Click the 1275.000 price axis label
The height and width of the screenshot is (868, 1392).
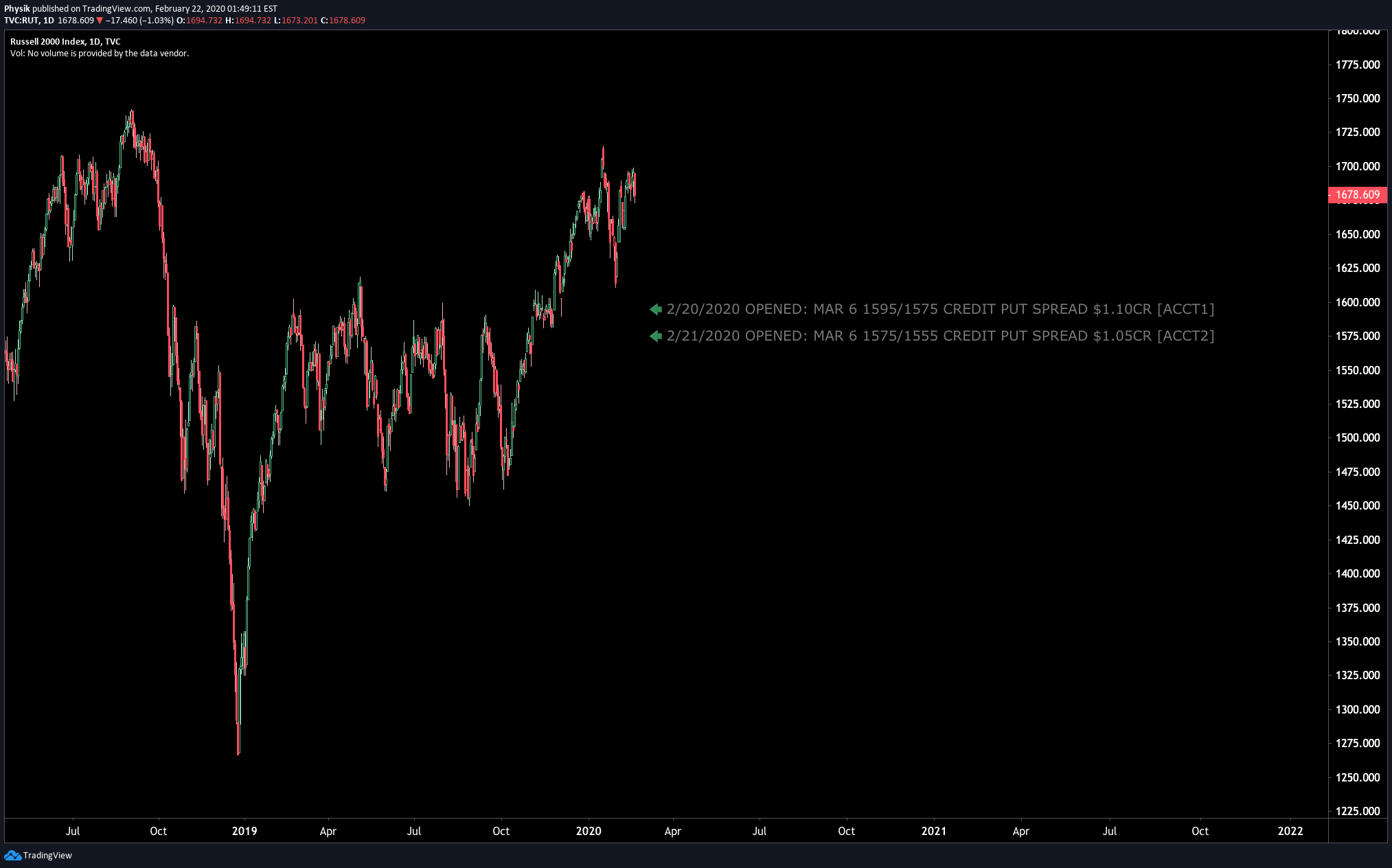tap(1358, 743)
